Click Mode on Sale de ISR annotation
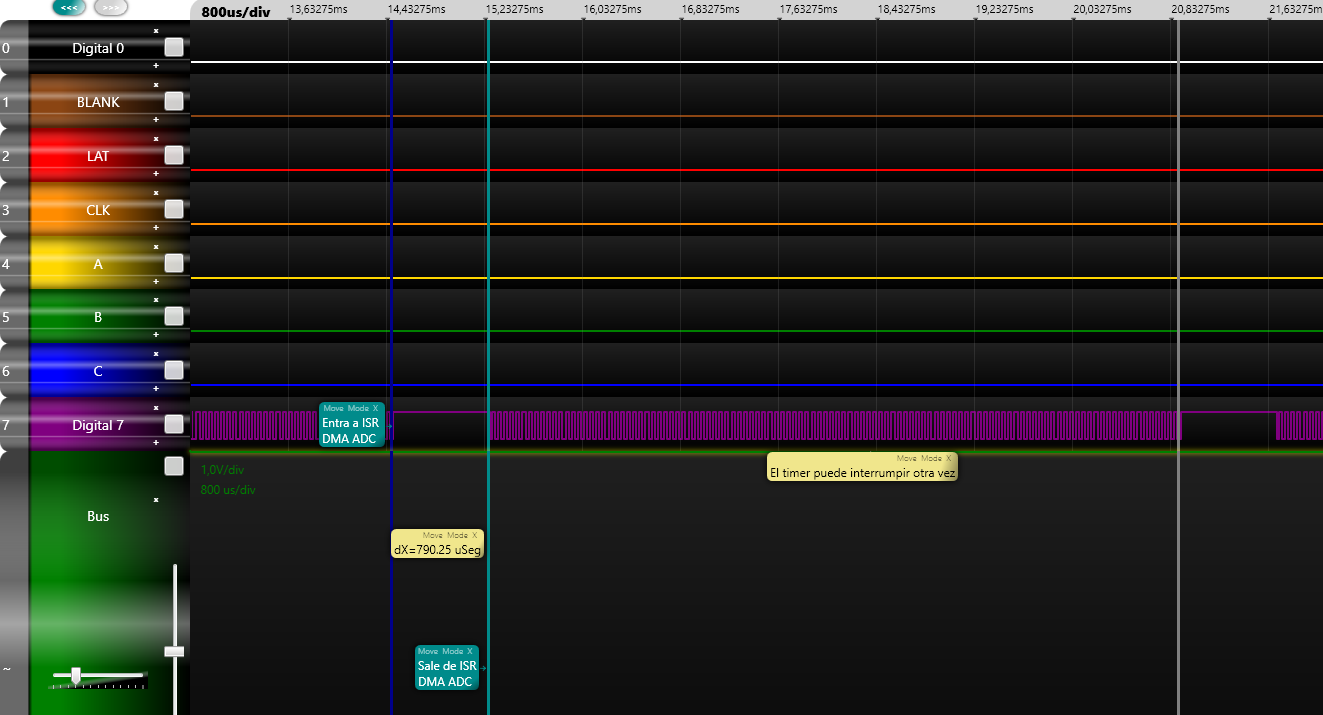The width and height of the screenshot is (1323, 715). [452, 651]
